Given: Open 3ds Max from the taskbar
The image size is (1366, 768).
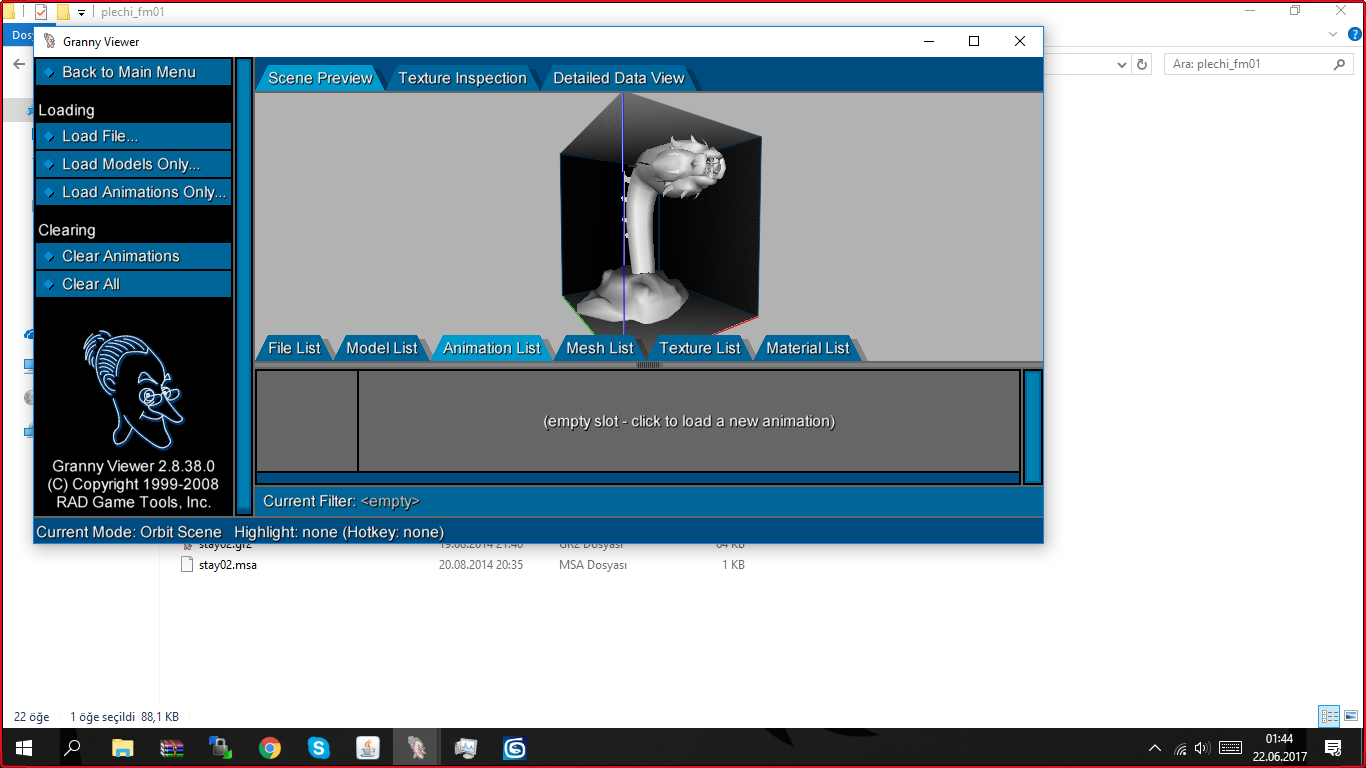Looking at the screenshot, I should click(x=515, y=747).
